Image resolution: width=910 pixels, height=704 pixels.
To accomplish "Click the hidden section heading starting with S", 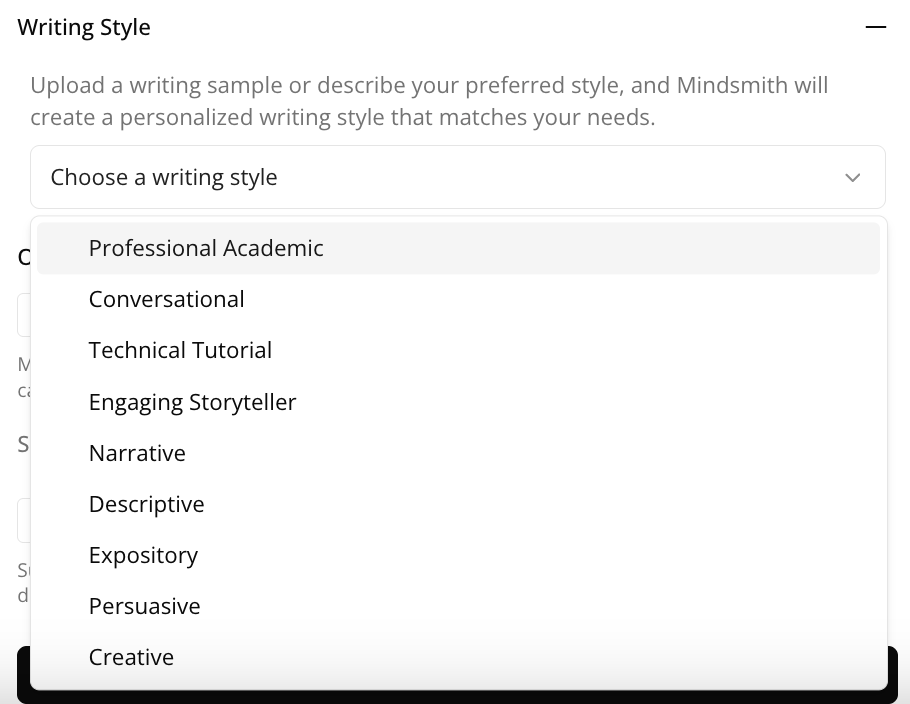I will (x=23, y=443).
